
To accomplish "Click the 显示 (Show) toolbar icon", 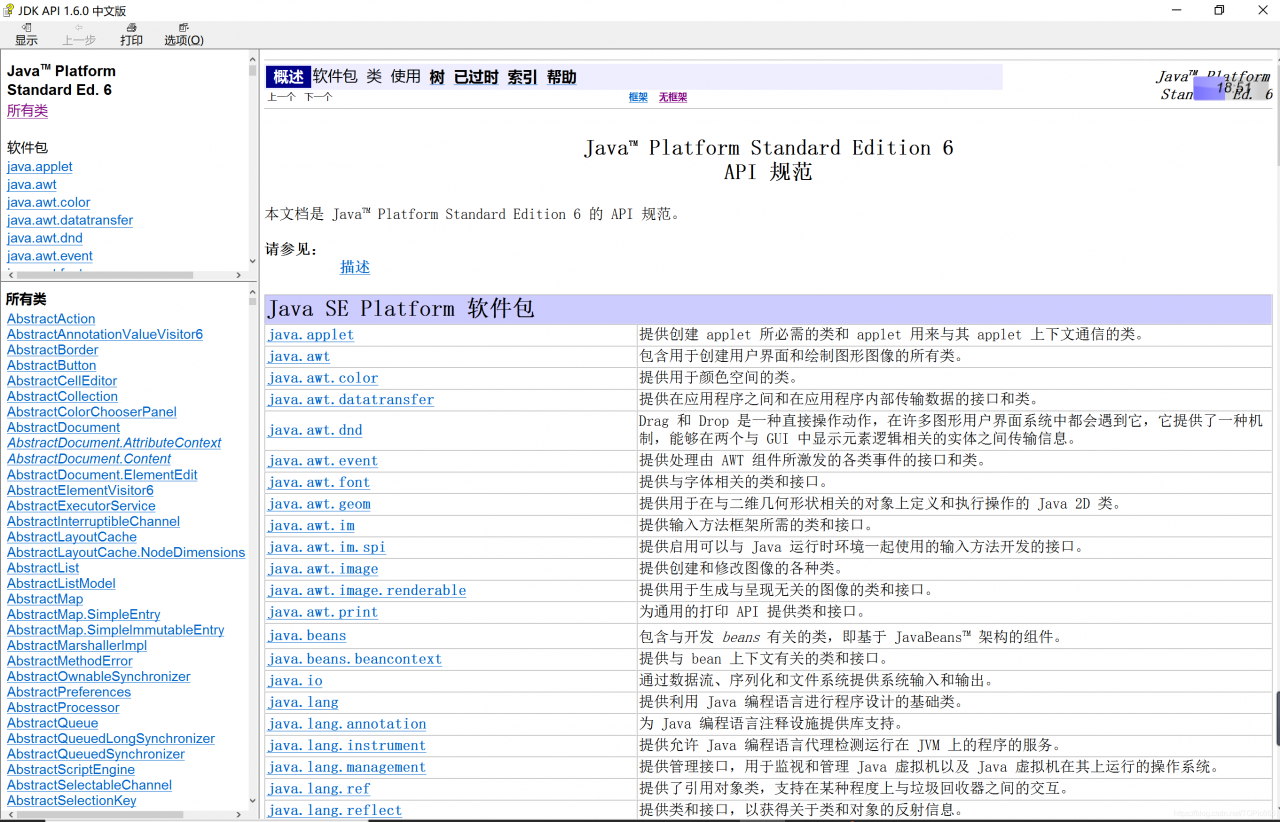I will (x=26, y=35).
